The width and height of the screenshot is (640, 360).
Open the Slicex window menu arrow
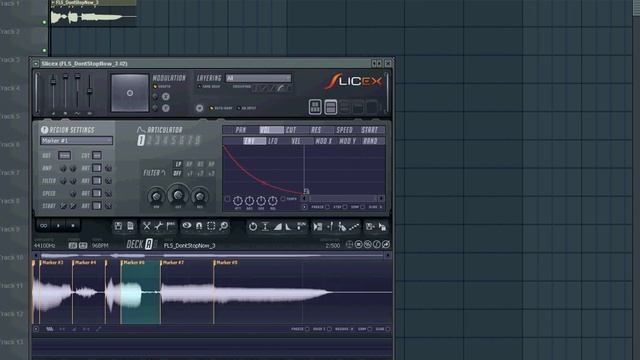[x=36, y=64]
